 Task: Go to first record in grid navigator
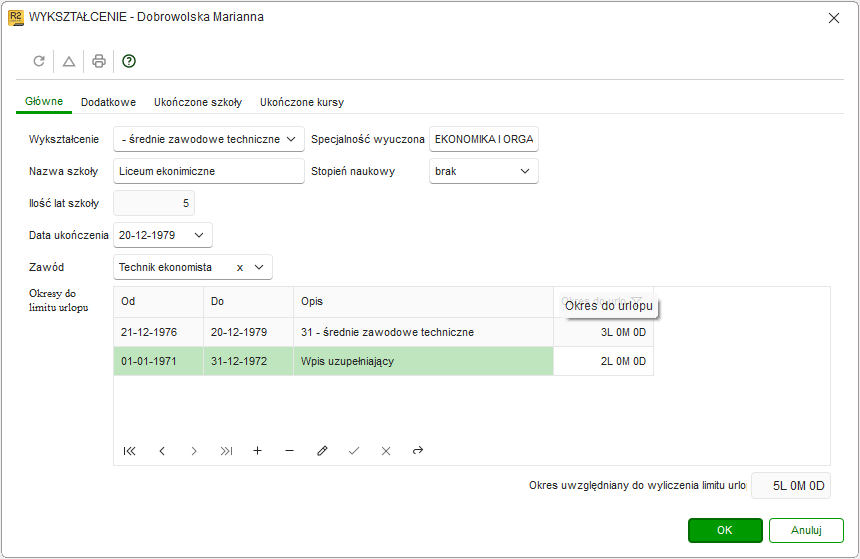pyautogui.click(x=129, y=451)
